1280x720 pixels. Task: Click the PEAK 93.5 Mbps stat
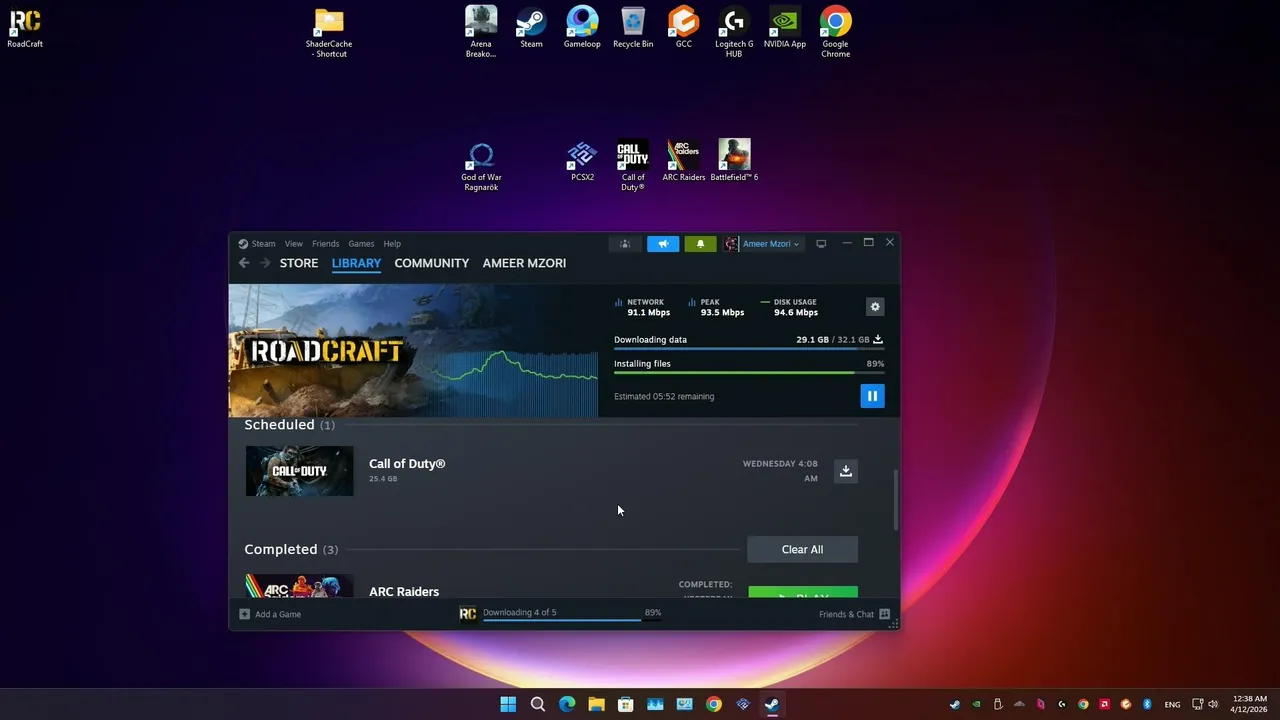716,307
